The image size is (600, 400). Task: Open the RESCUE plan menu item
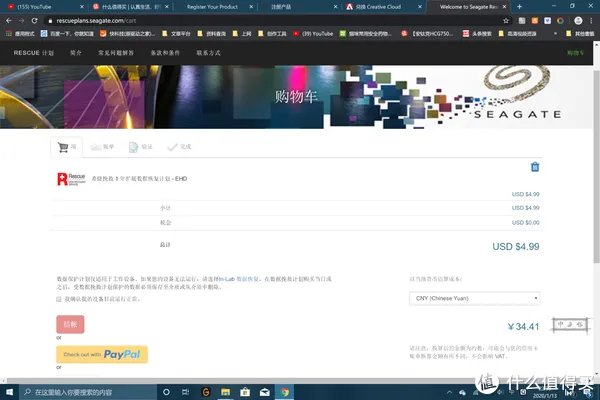click(34, 53)
